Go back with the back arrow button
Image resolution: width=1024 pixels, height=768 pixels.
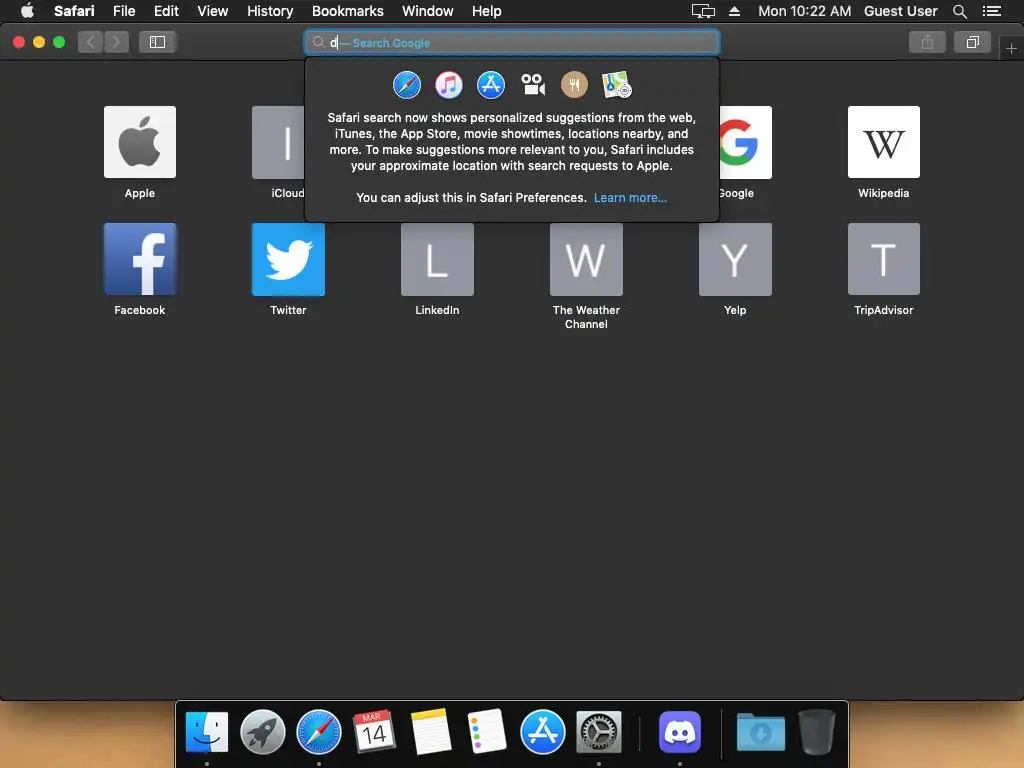tap(91, 42)
